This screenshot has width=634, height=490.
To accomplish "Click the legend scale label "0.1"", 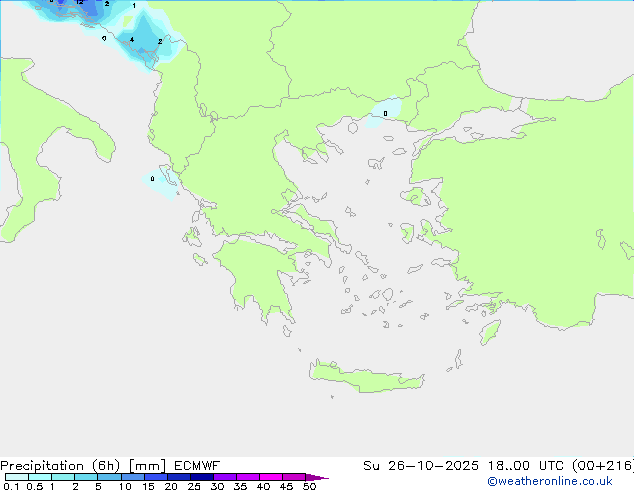I will 11,486.
